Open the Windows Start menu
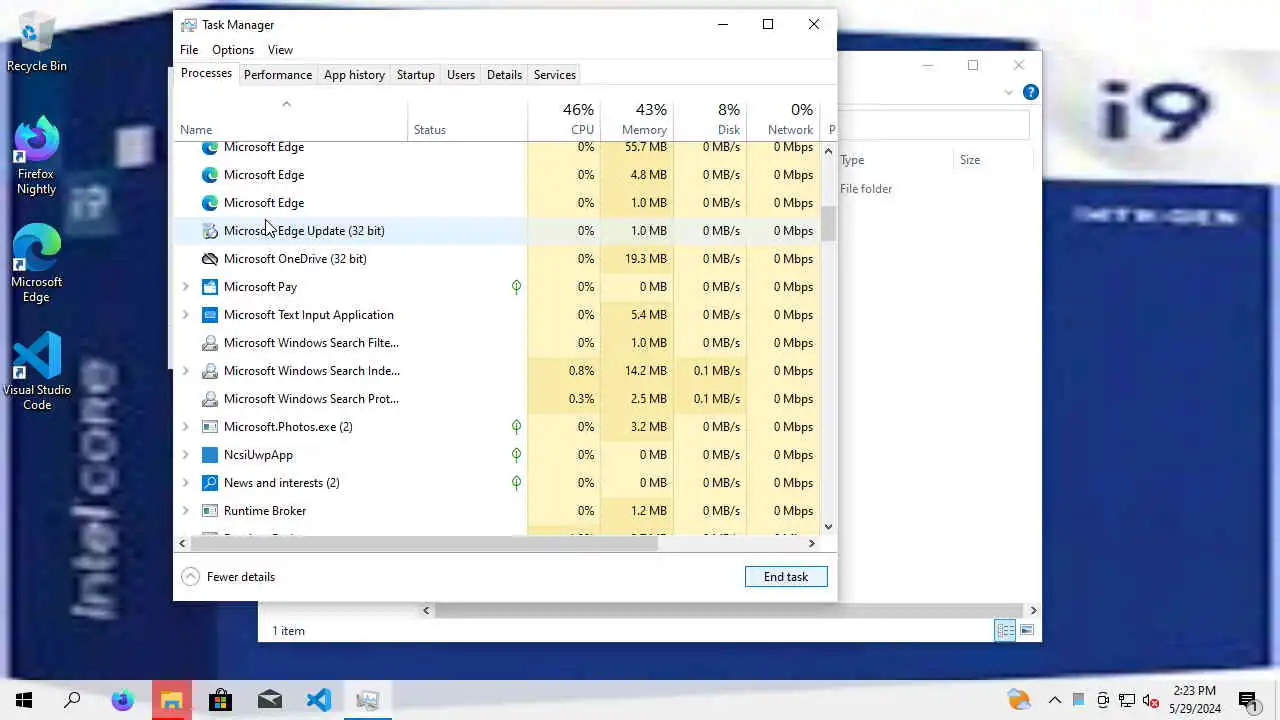The height and width of the screenshot is (720, 1280). coord(24,700)
